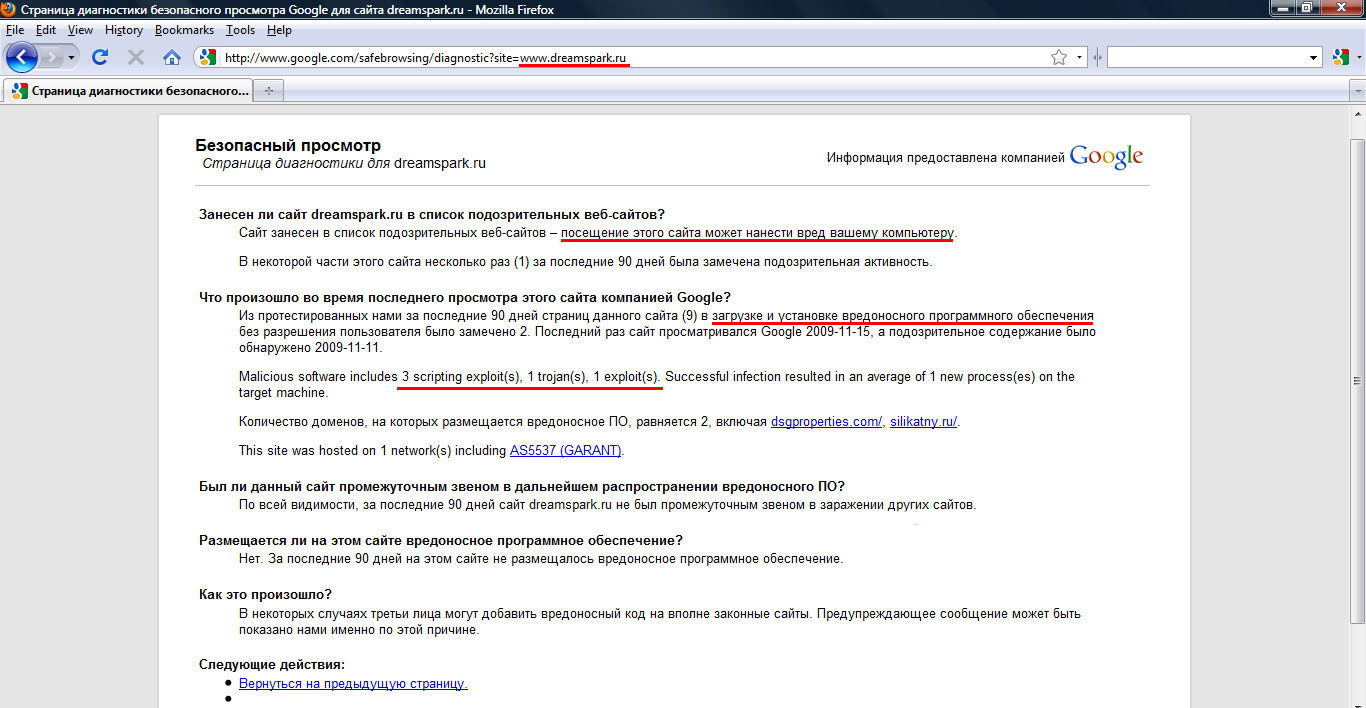The height and width of the screenshot is (708, 1366).
Task: Open the View menu
Action: 80,30
